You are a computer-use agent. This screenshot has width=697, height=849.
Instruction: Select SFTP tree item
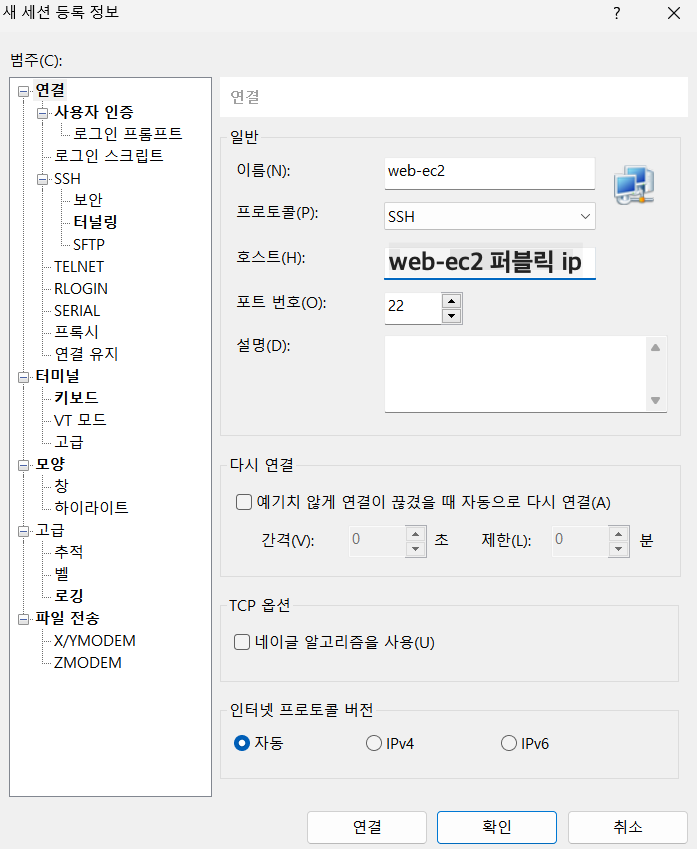tap(89, 245)
